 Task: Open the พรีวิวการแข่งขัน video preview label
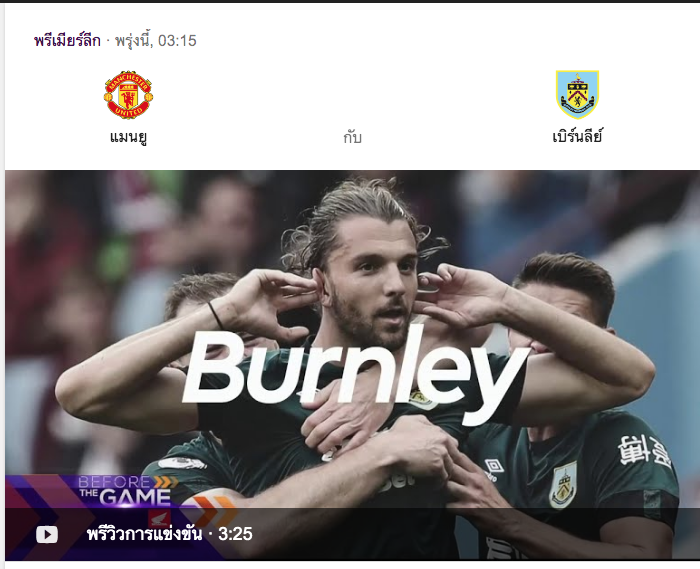coord(145,534)
